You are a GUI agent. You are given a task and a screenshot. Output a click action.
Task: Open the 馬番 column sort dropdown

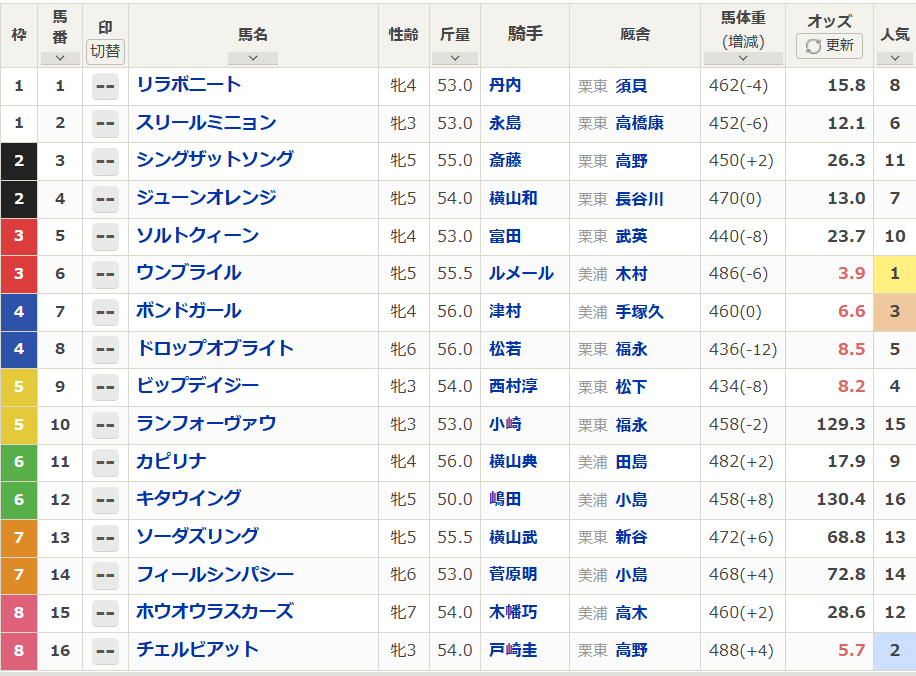[60, 58]
